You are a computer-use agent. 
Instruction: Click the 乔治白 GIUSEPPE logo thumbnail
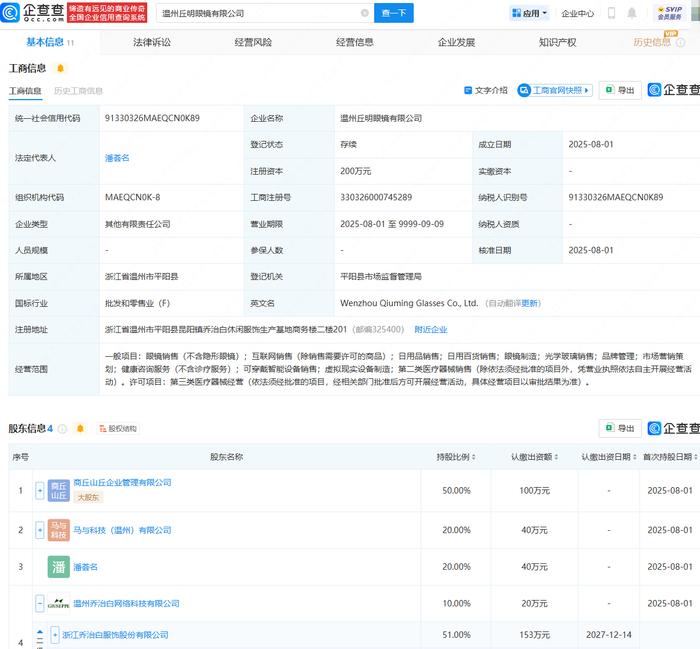[x=58, y=603]
